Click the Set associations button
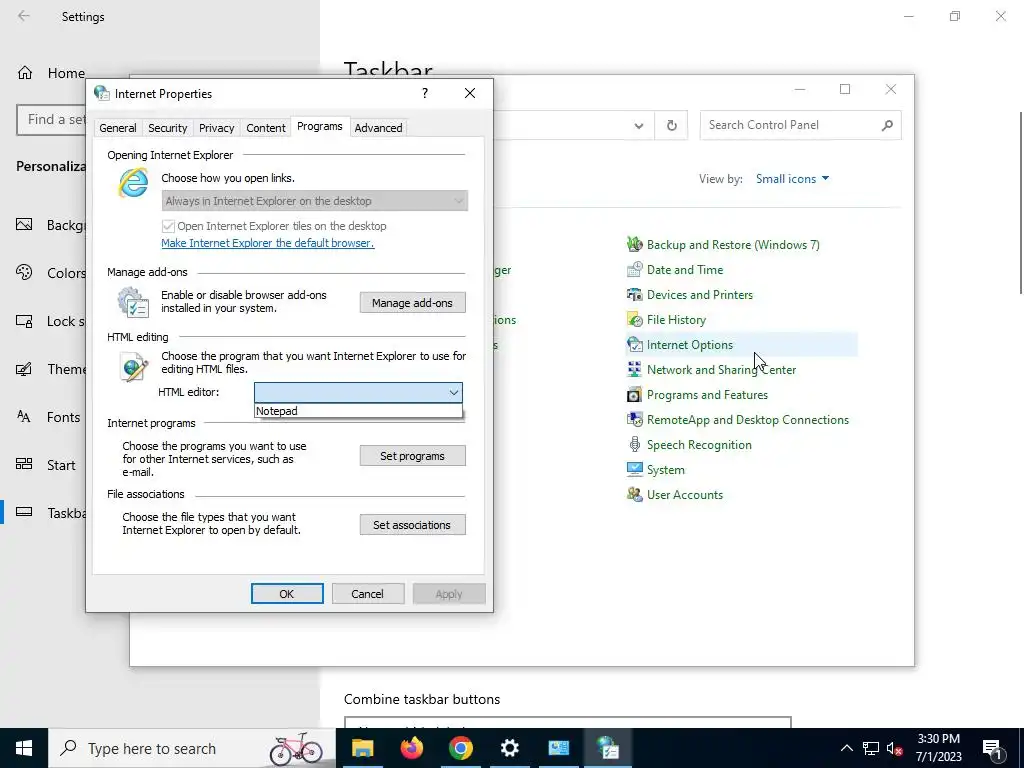This screenshot has width=1024, height=768. pos(413,525)
